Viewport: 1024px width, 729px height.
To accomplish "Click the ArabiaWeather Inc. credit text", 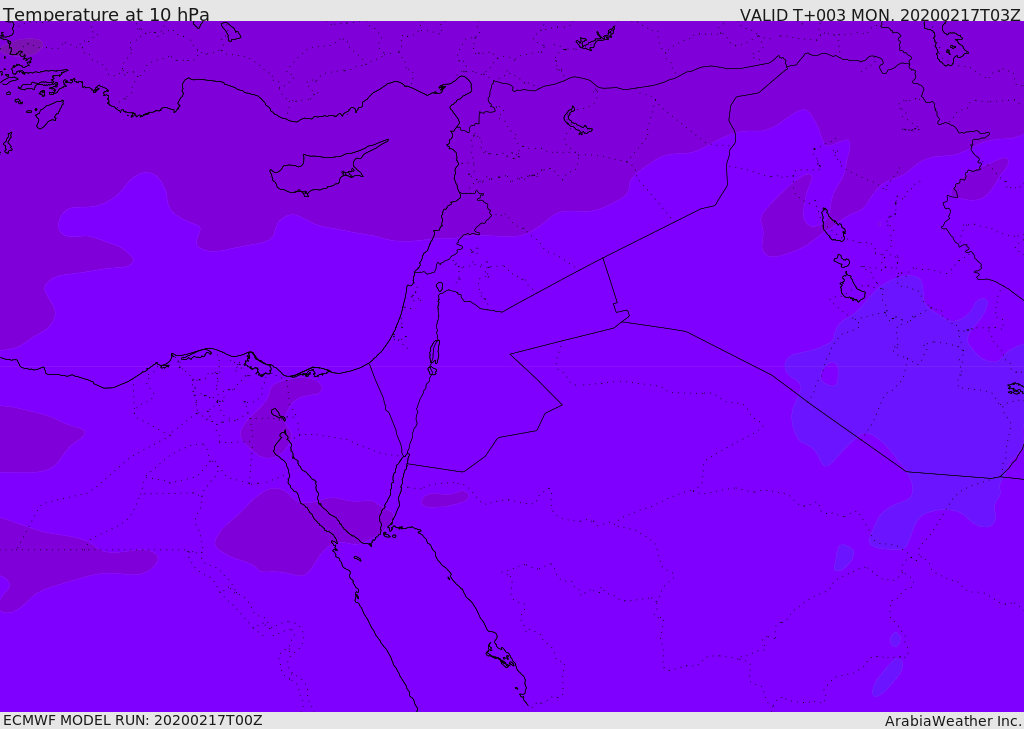I will 953,721.
